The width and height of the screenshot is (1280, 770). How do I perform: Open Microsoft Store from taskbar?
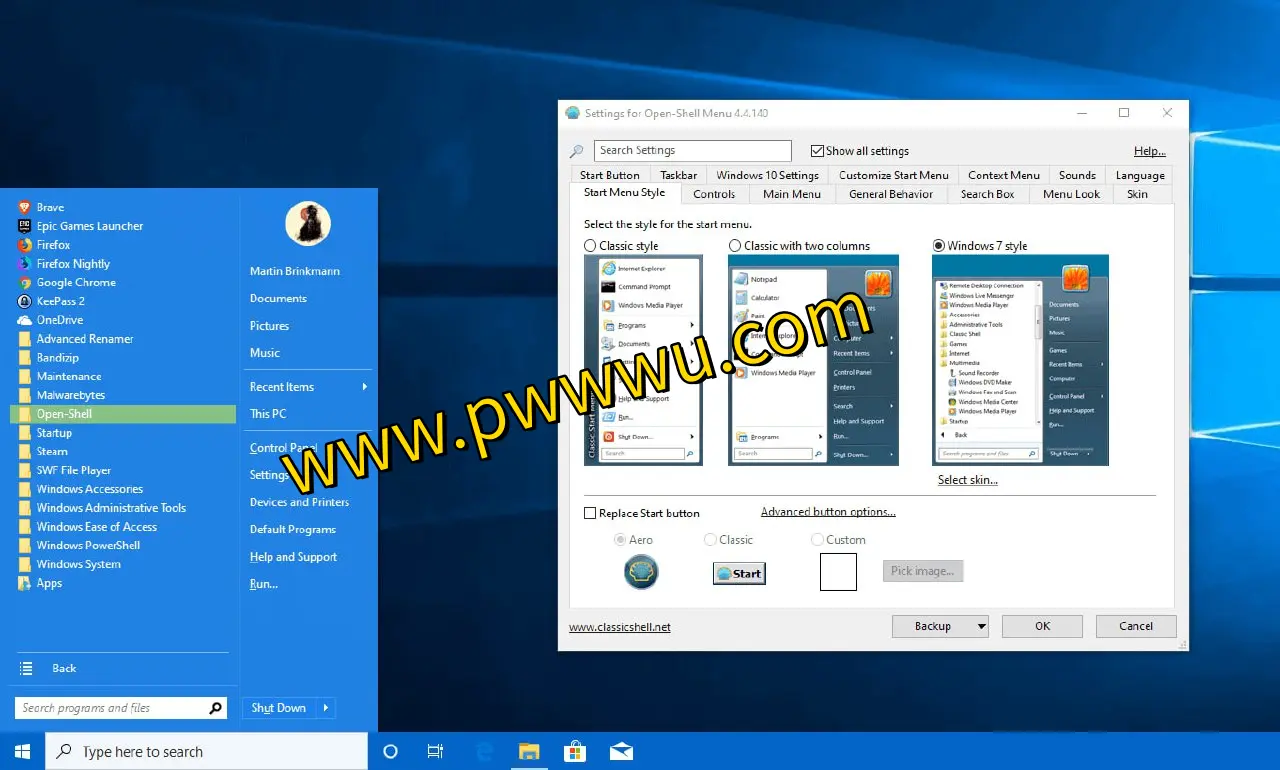tap(575, 751)
